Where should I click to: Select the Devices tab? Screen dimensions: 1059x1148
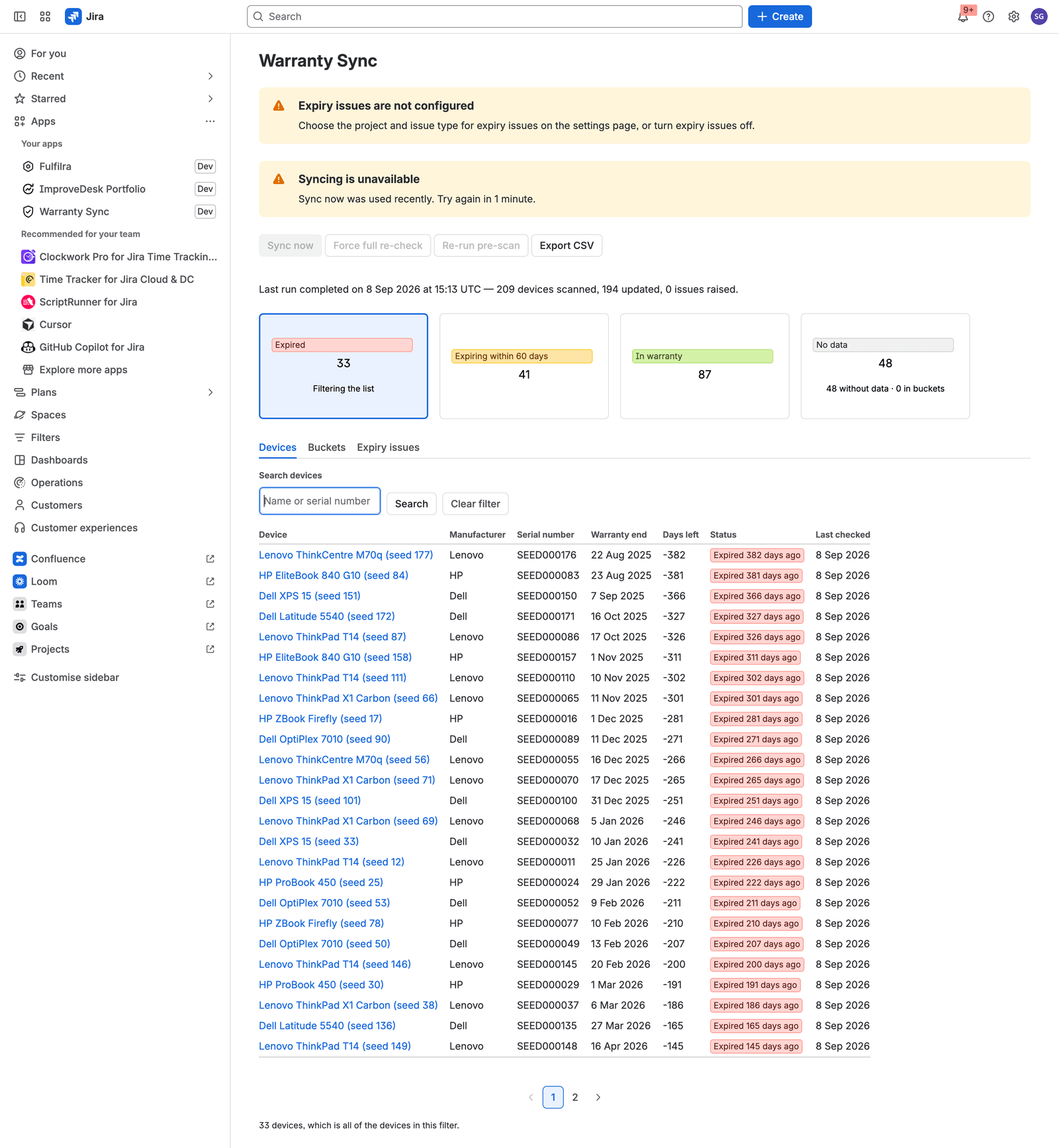pos(277,447)
